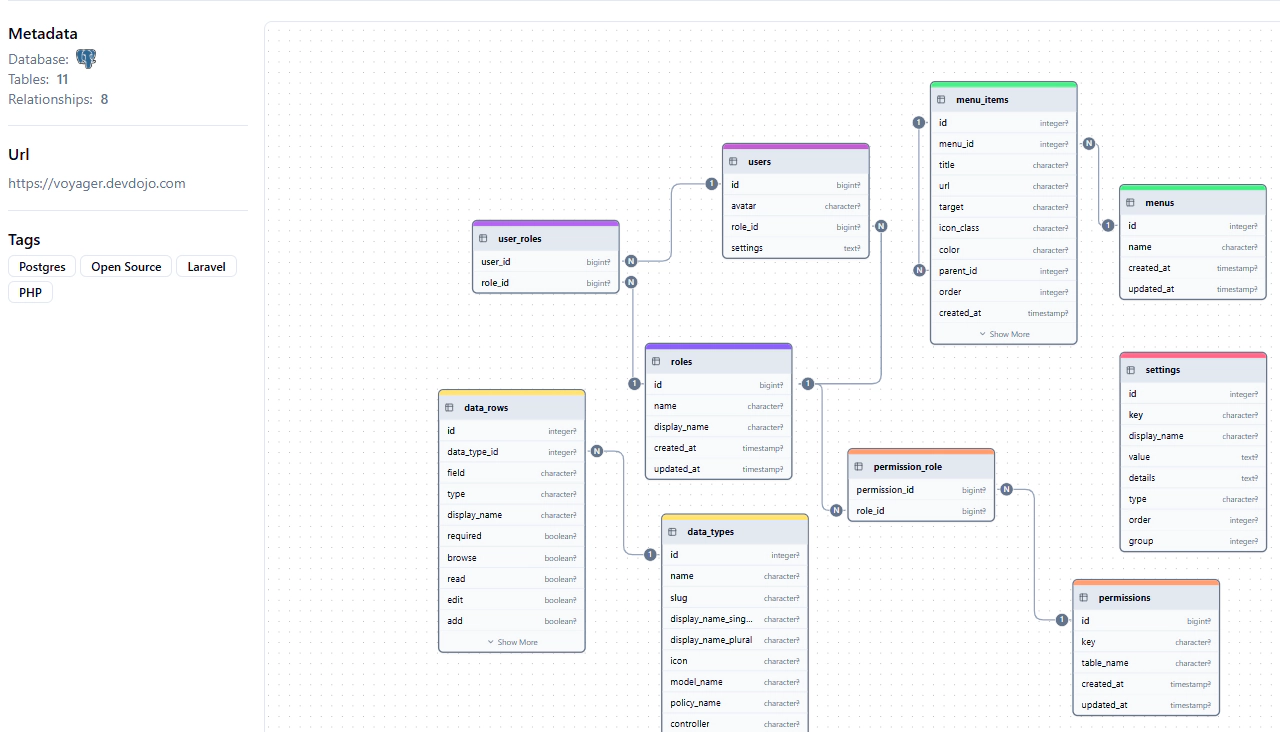Click the Laravel tag

click(206, 267)
